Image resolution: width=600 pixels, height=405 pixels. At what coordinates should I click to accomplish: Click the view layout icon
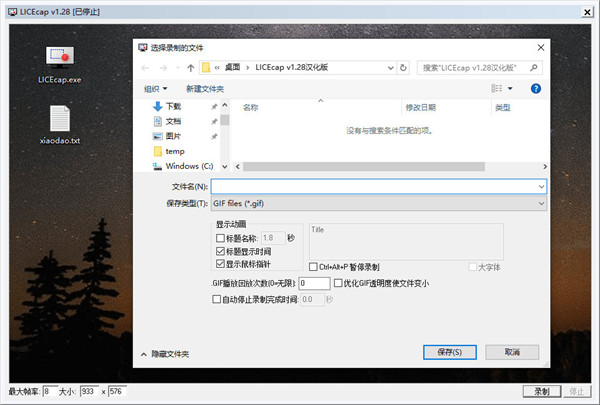coord(498,89)
